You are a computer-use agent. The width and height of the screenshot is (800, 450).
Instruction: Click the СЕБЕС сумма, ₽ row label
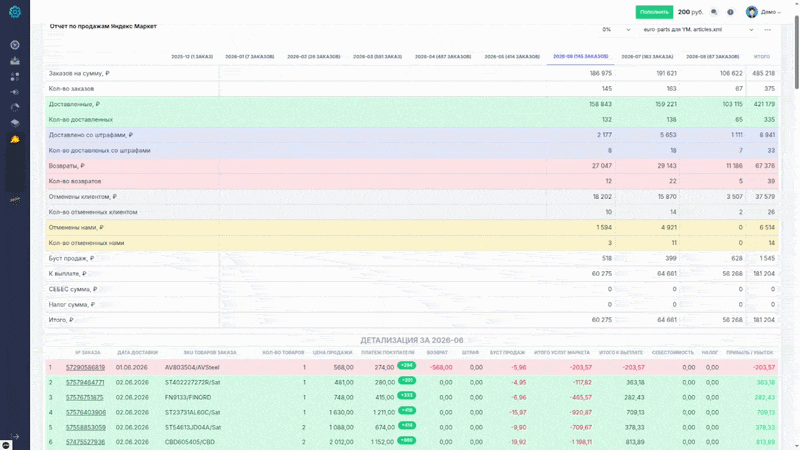(x=73, y=289)
